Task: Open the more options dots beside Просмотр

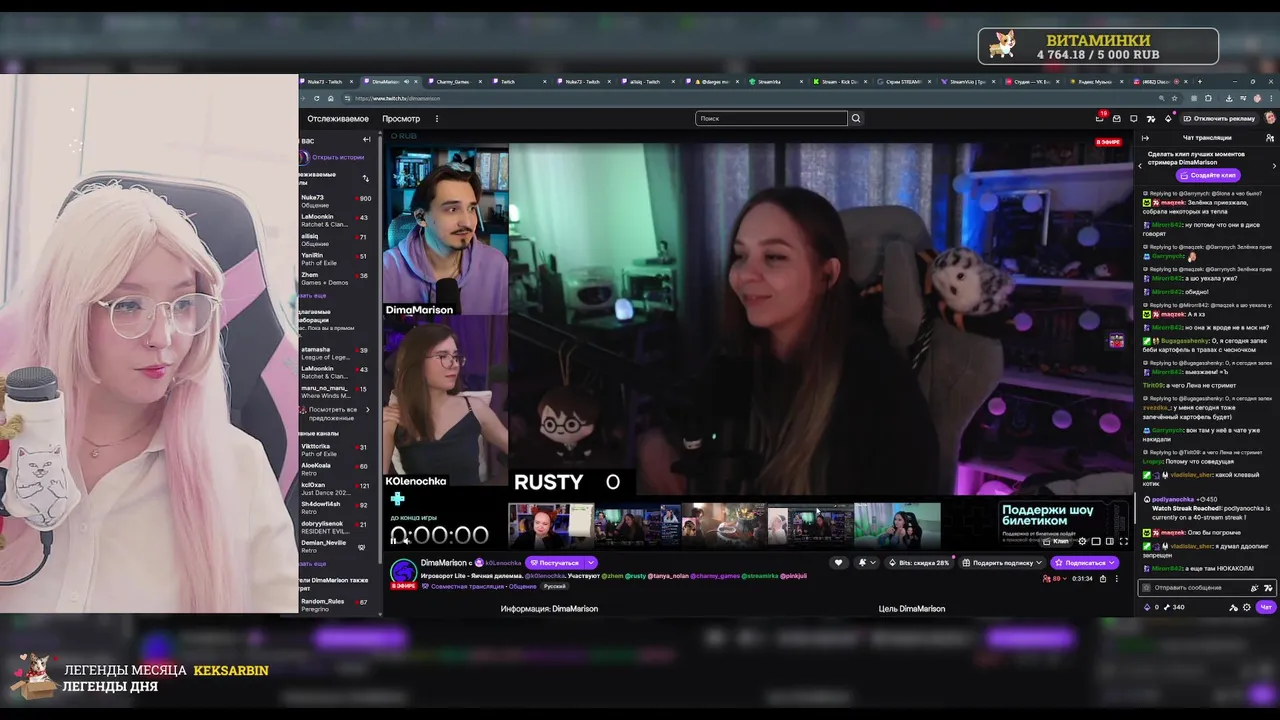Action: point(437,118)
